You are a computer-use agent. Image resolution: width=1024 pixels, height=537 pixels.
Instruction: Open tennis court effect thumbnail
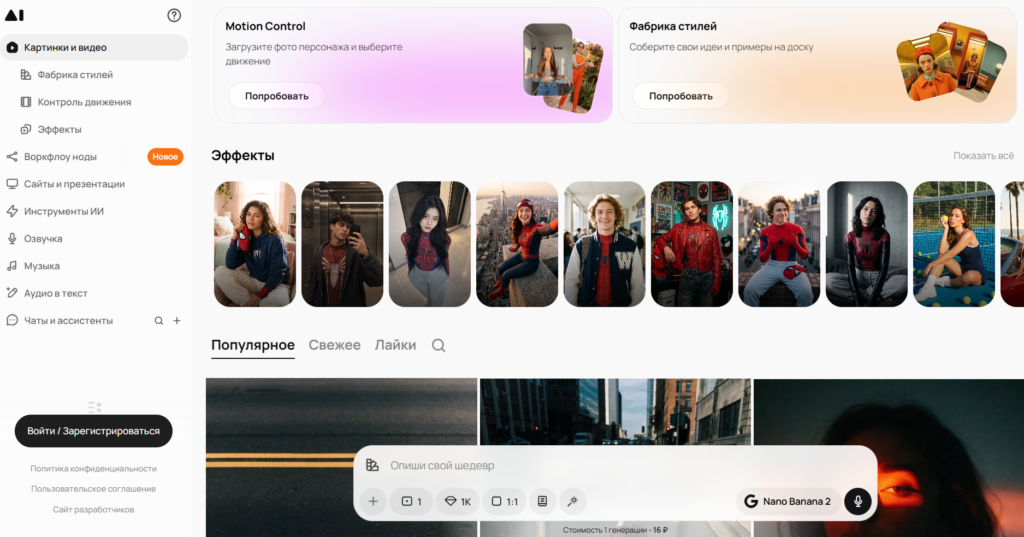(954, 244)
